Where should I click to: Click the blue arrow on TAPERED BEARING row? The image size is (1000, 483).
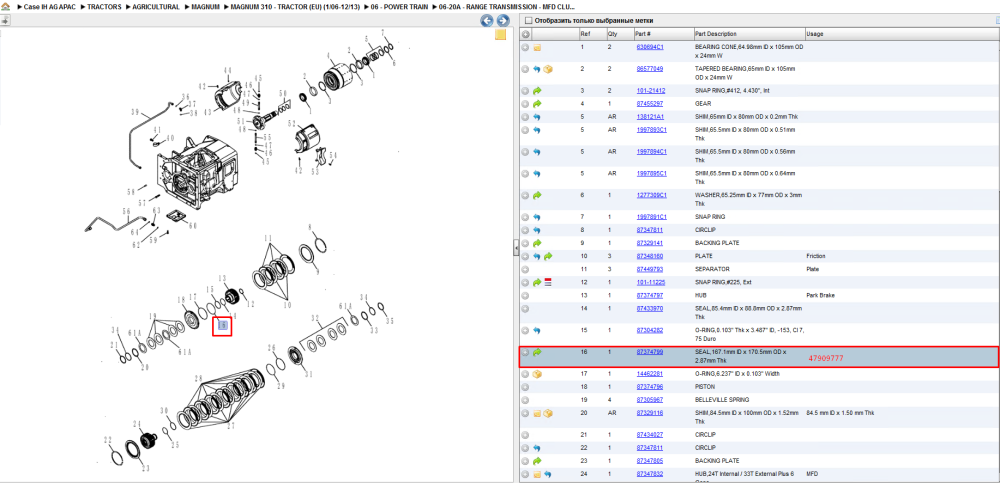[x=537, y=69]
